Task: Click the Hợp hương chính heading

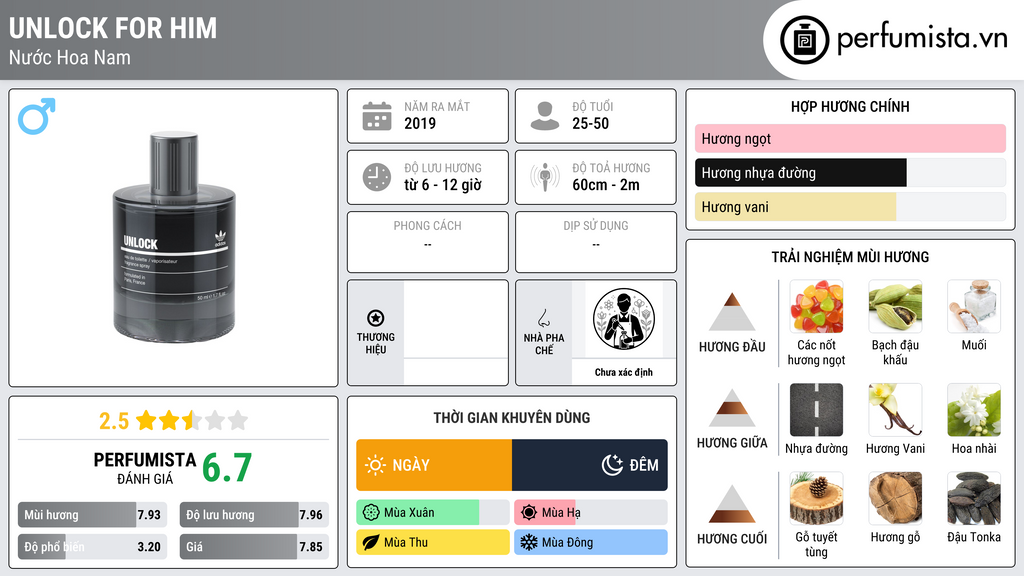Action: tap(850, 106)
